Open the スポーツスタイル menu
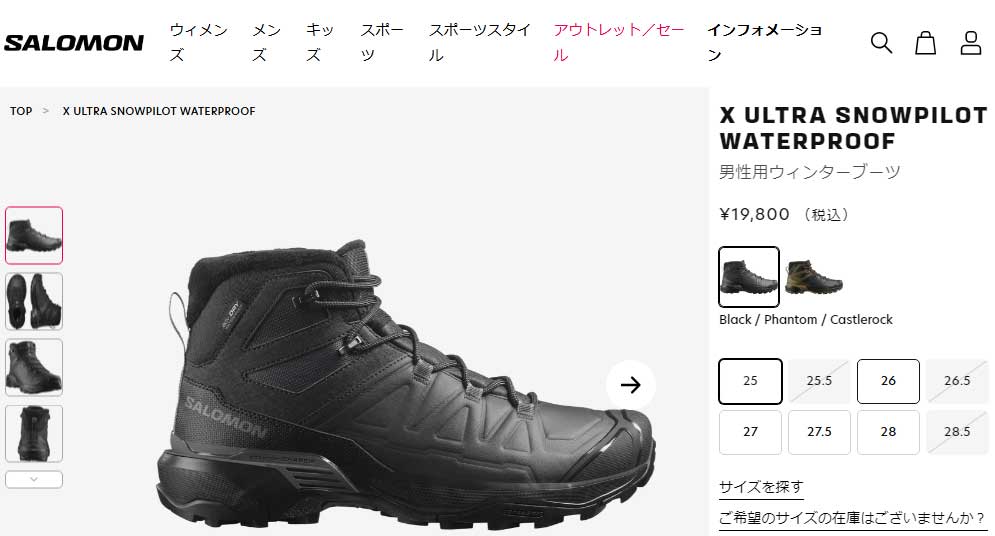The image size is (995, 536). coord(479,42)
